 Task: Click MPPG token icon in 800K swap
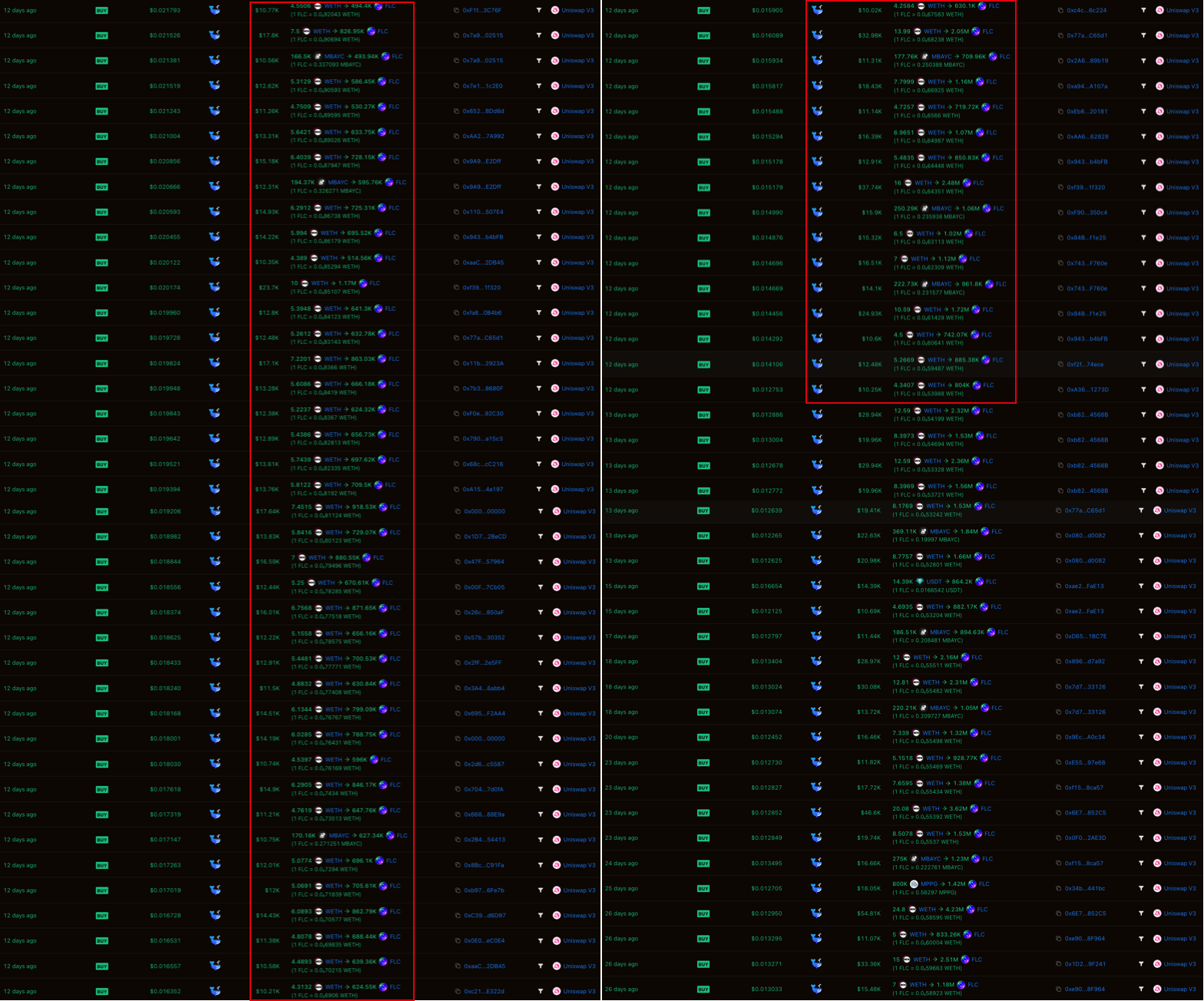pos(914,884)
